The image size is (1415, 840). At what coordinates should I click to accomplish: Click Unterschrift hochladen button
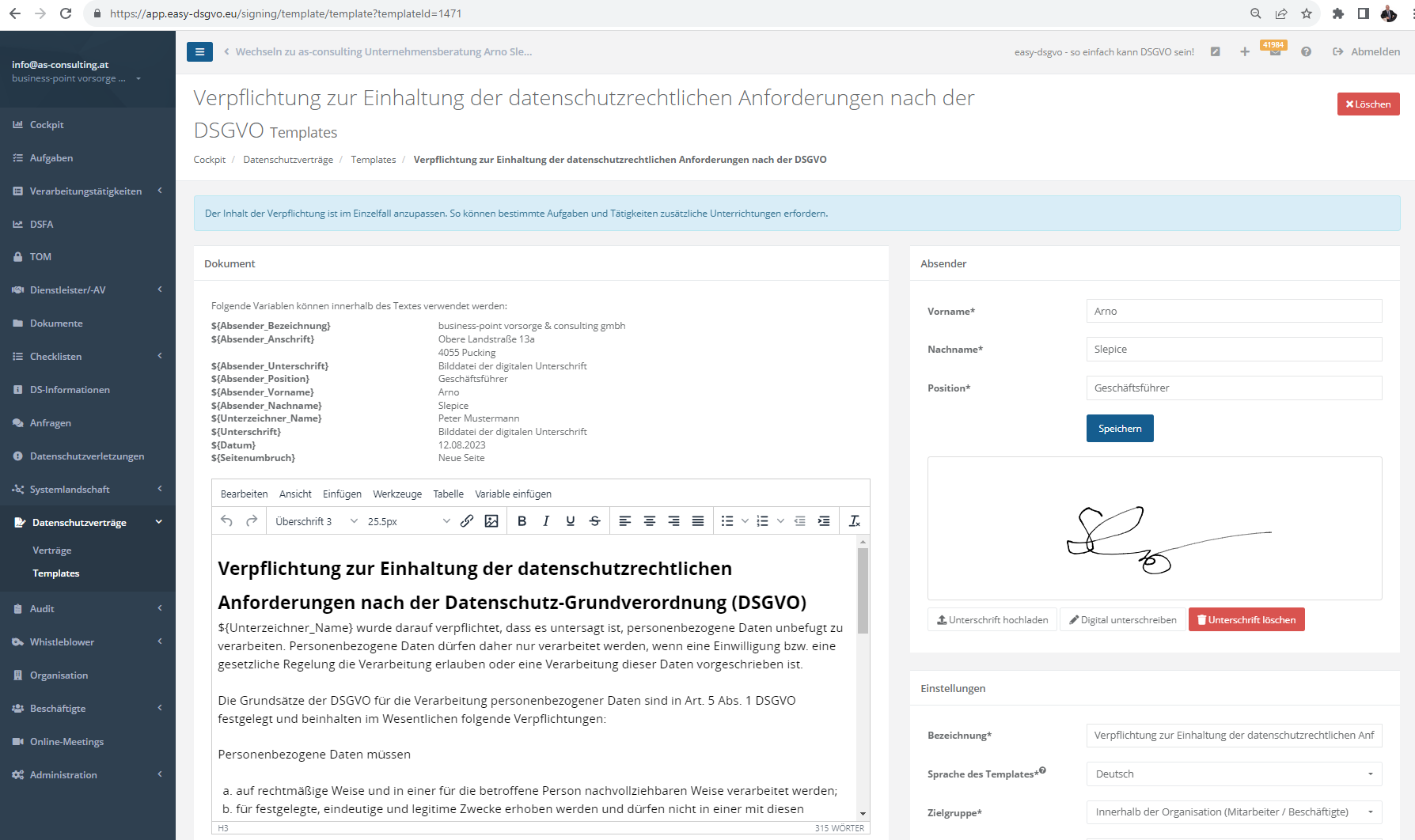pos(992,619)
